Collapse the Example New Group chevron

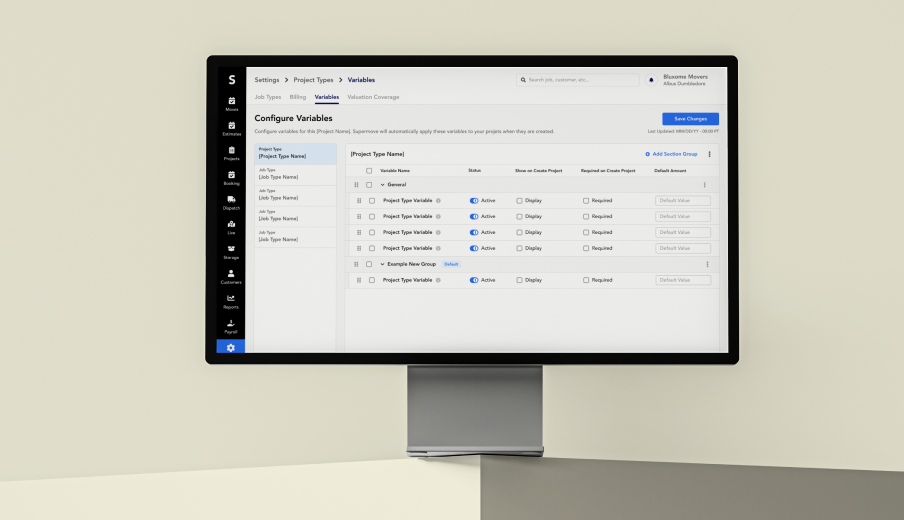point(382,265)
